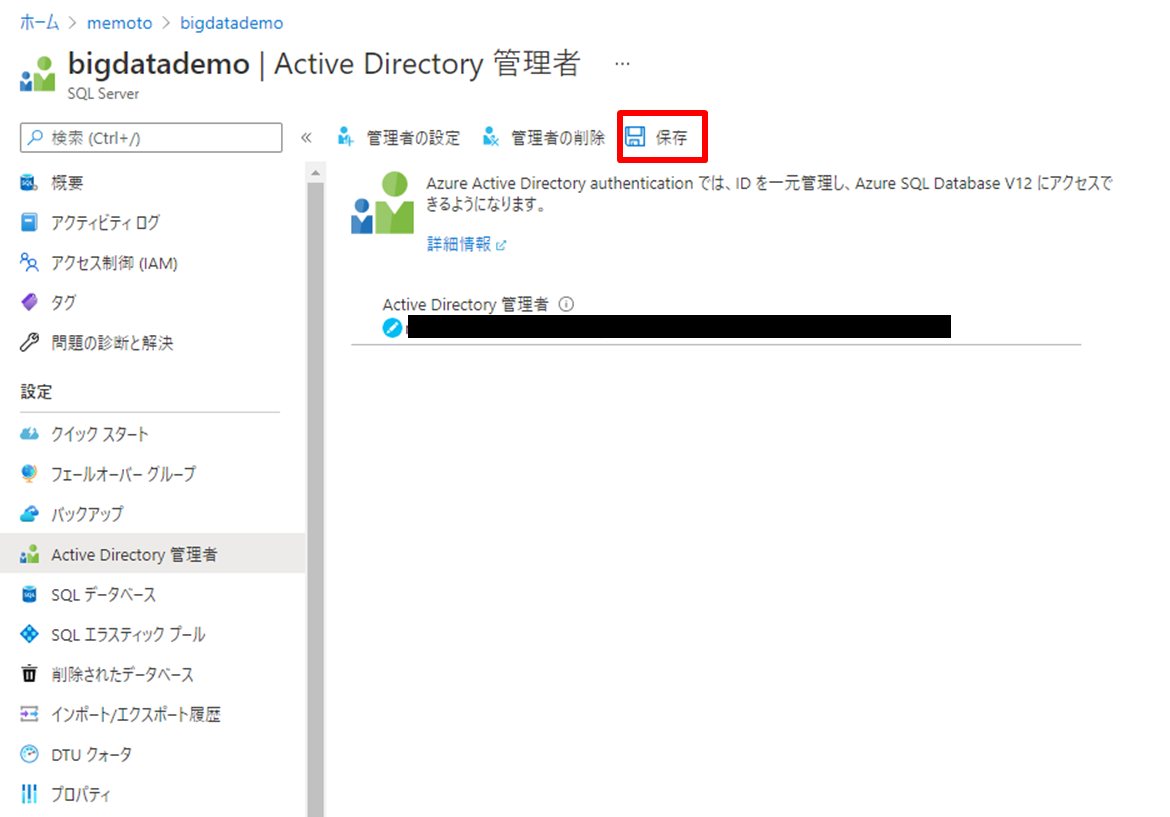Click the DTU クォータ gauge icon
The height and width of the screenshot is (817, 1170).
[x=29, y=754]
